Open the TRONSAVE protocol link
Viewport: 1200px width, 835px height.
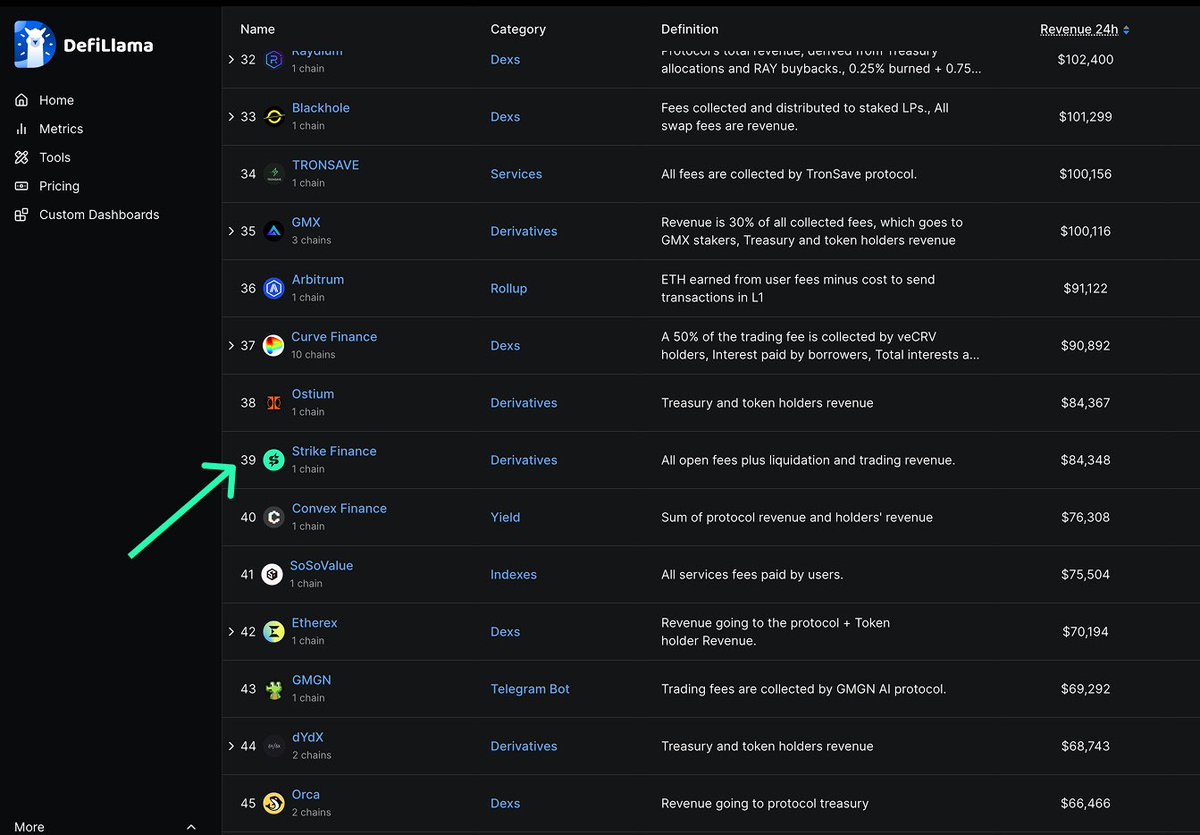click(325, 165)
